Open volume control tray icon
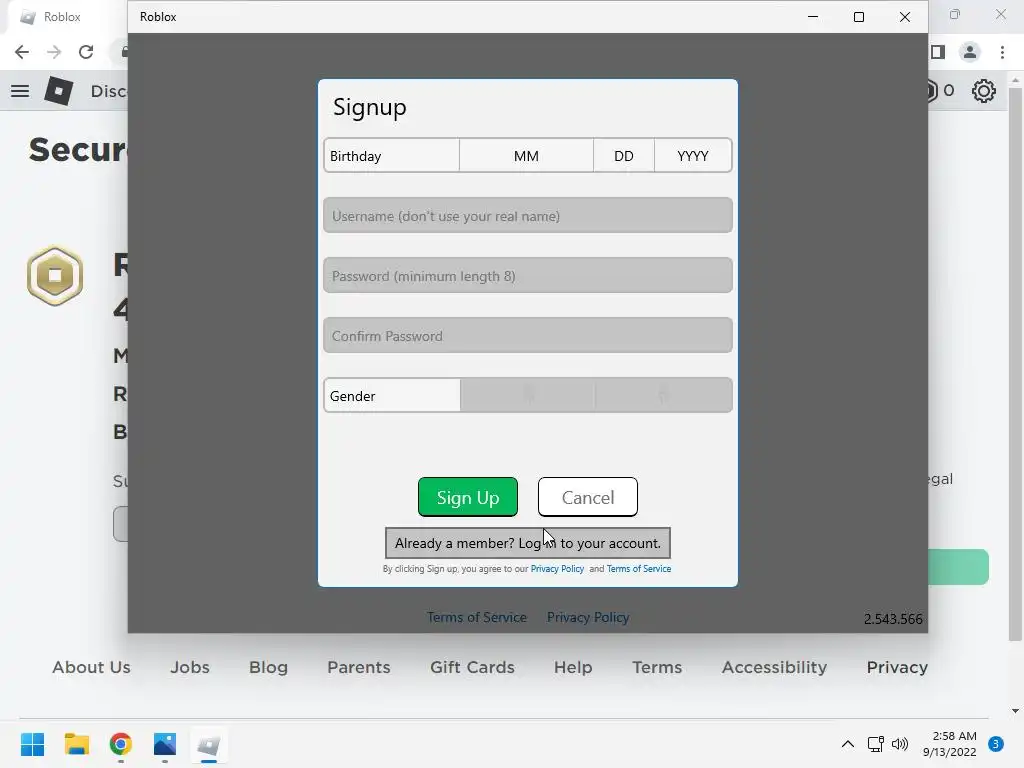This screenshot has height=768, width=1024. [x=900, y=744]
